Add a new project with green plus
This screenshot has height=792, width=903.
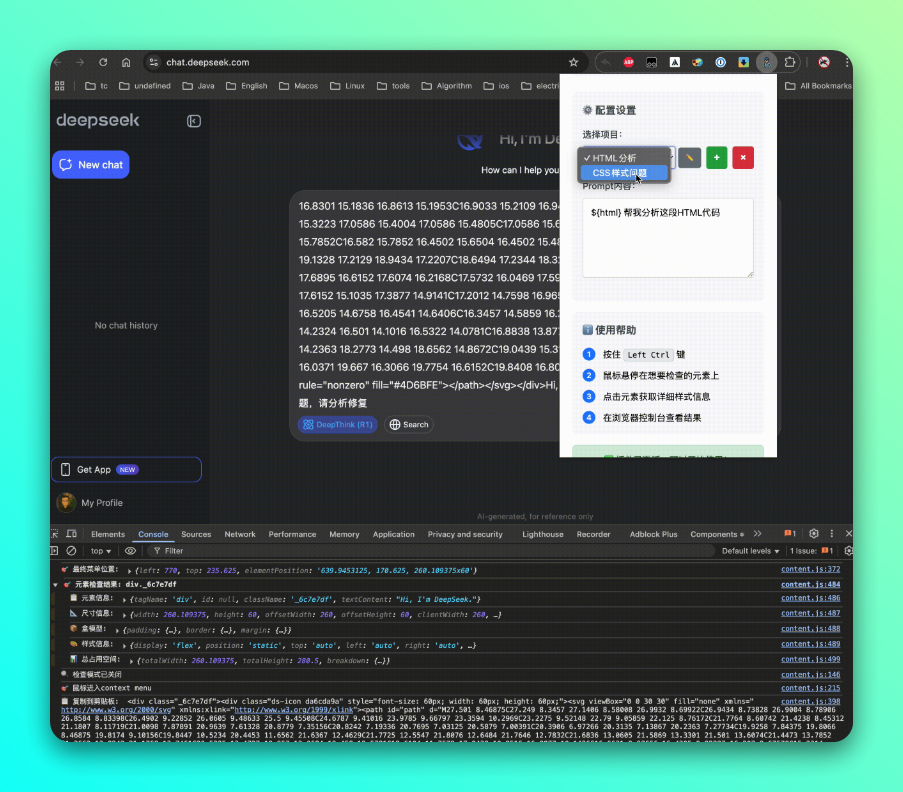point(716,157)
